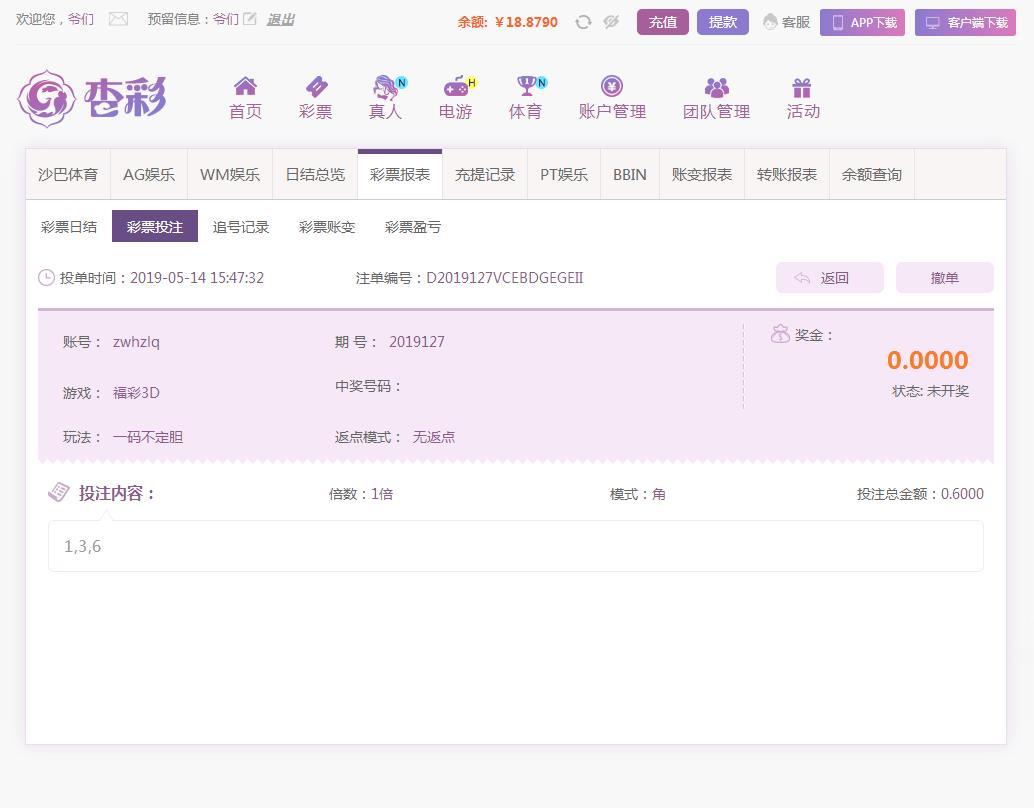Click the mail envelope icon

coord(118,19)
